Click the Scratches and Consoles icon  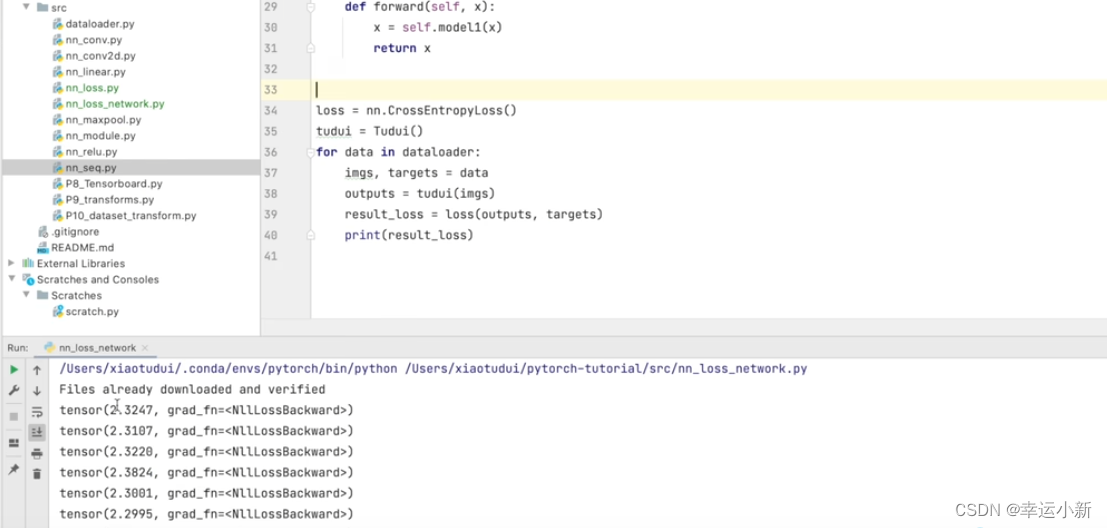point(28,280)
